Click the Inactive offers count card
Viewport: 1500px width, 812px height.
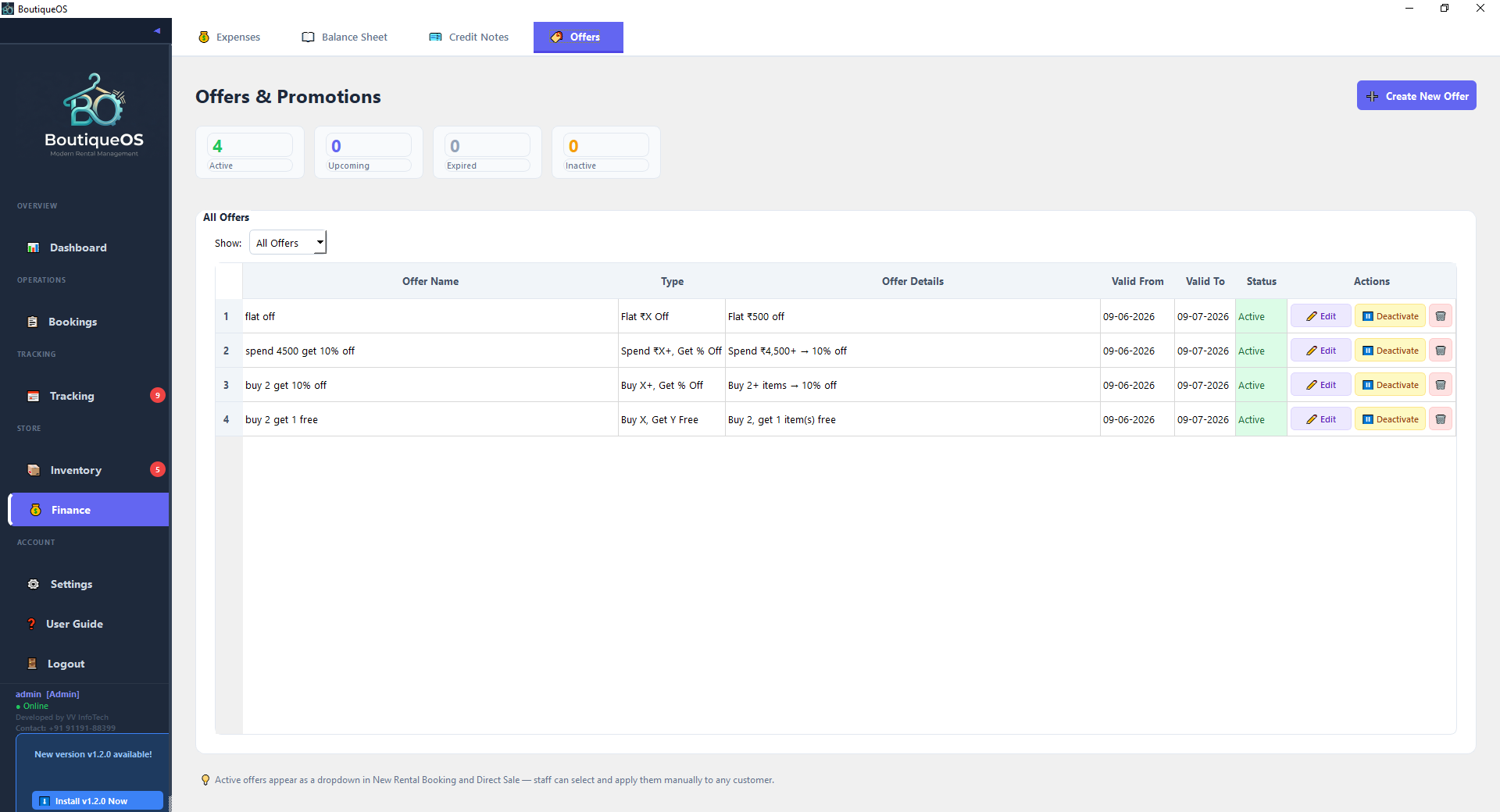tap(606, 152)
